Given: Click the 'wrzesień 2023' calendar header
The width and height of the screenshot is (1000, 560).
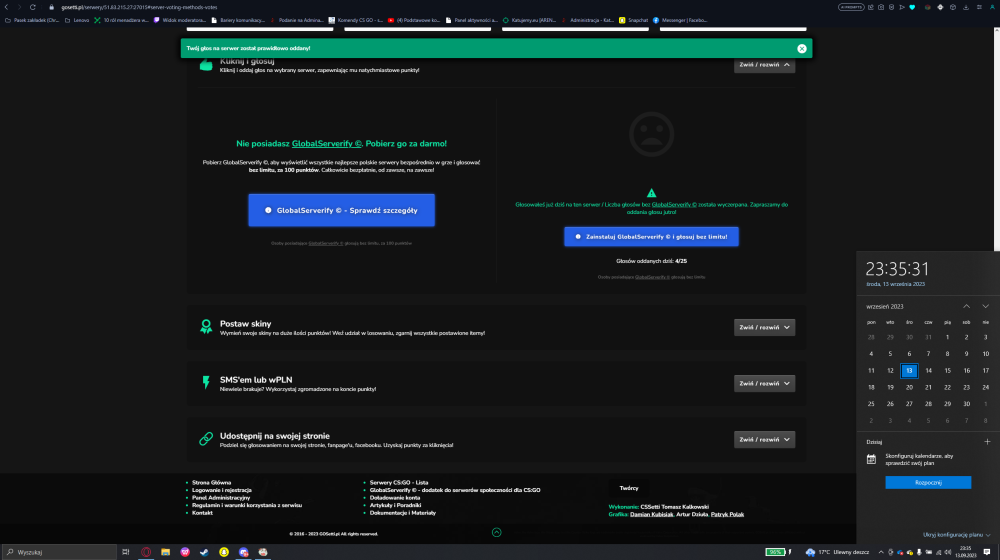Looking at the screenshot, I should [885, 307].
